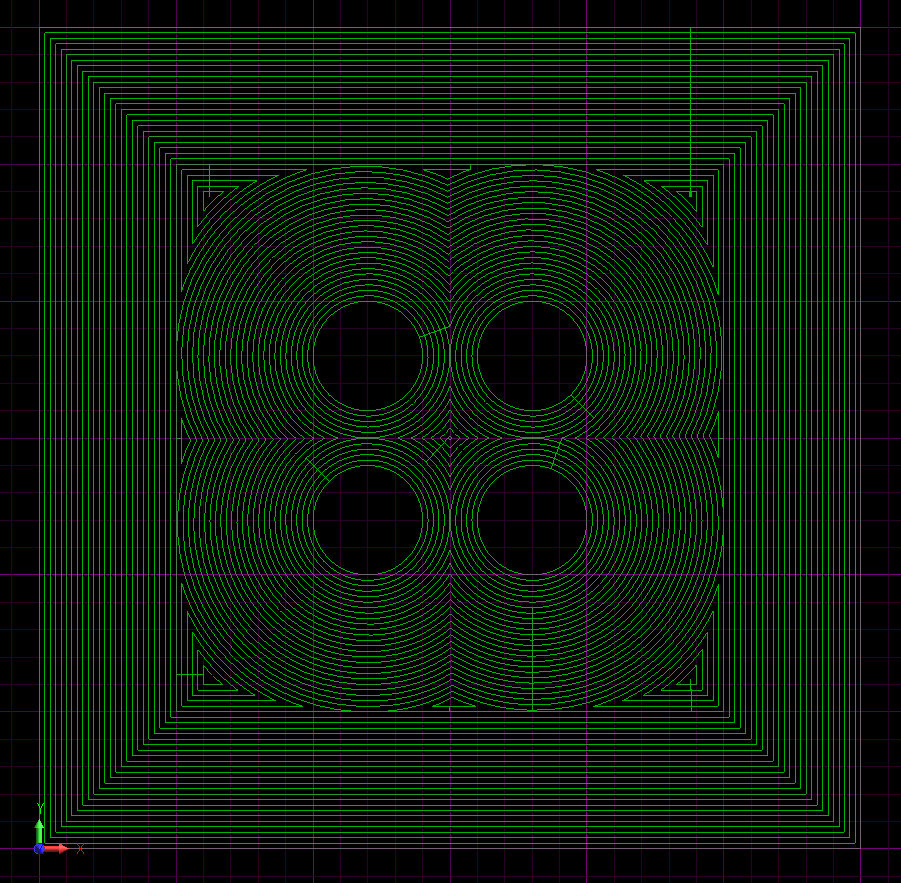Click the red X axis arrow
The height and width of the screenshot is (883, 901).
click(x=56, y=849)
